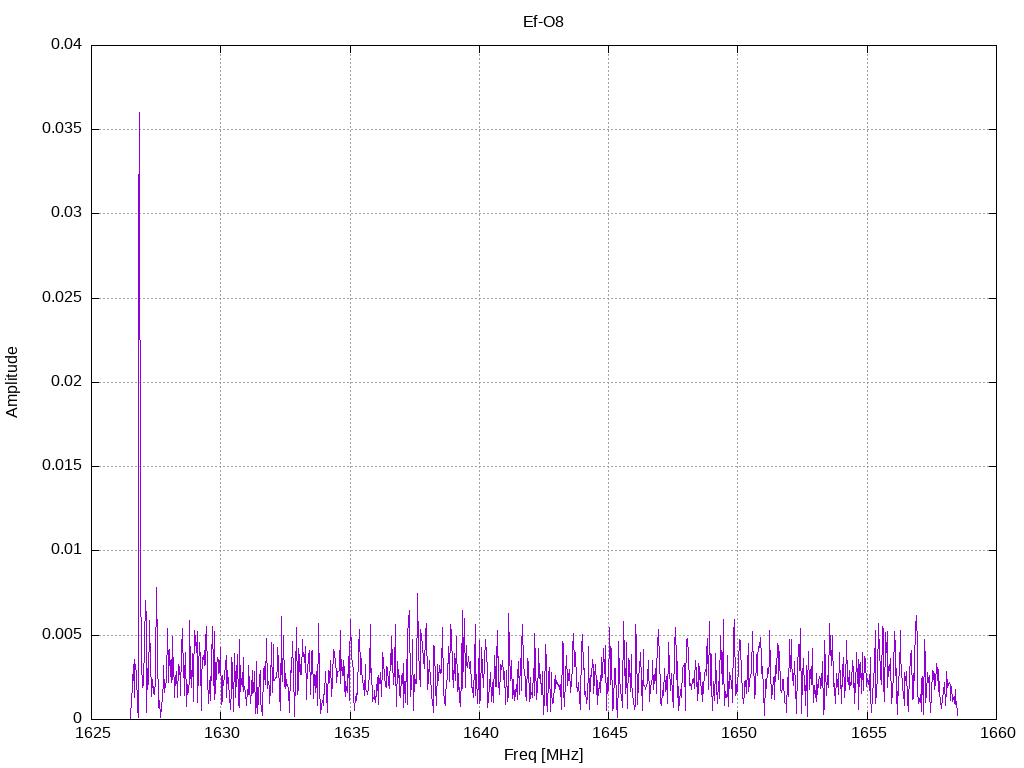Screen dimensions: 1024x768
Task: Click the 1640 x-axis tick label
Action: [x=479, y=733]
